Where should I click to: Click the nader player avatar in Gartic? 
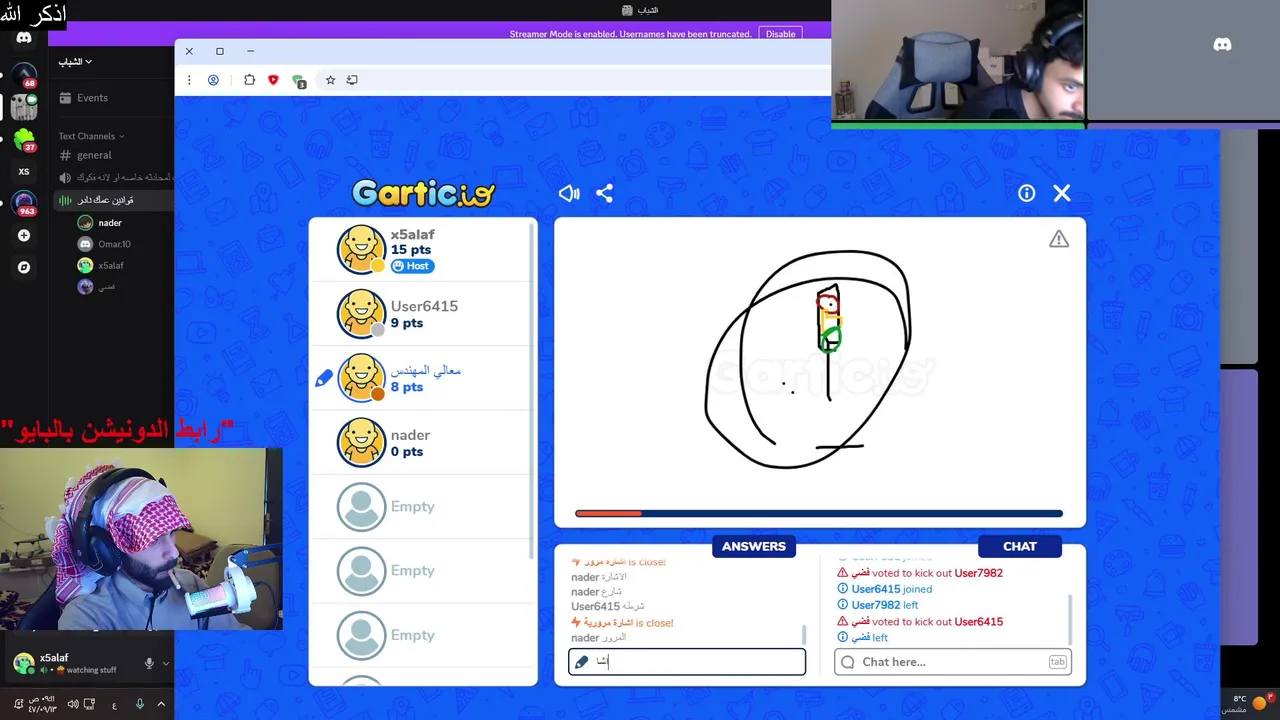[x=361, y=442]
